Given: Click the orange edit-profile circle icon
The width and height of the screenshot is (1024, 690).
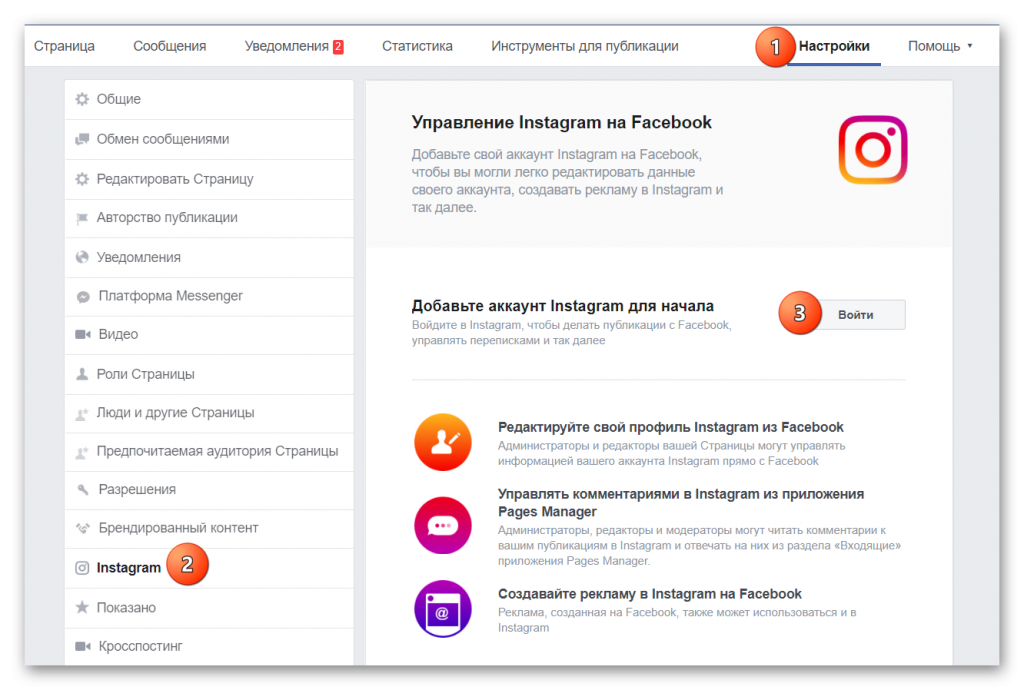Looking at the screenshot, I should point(443,442).
